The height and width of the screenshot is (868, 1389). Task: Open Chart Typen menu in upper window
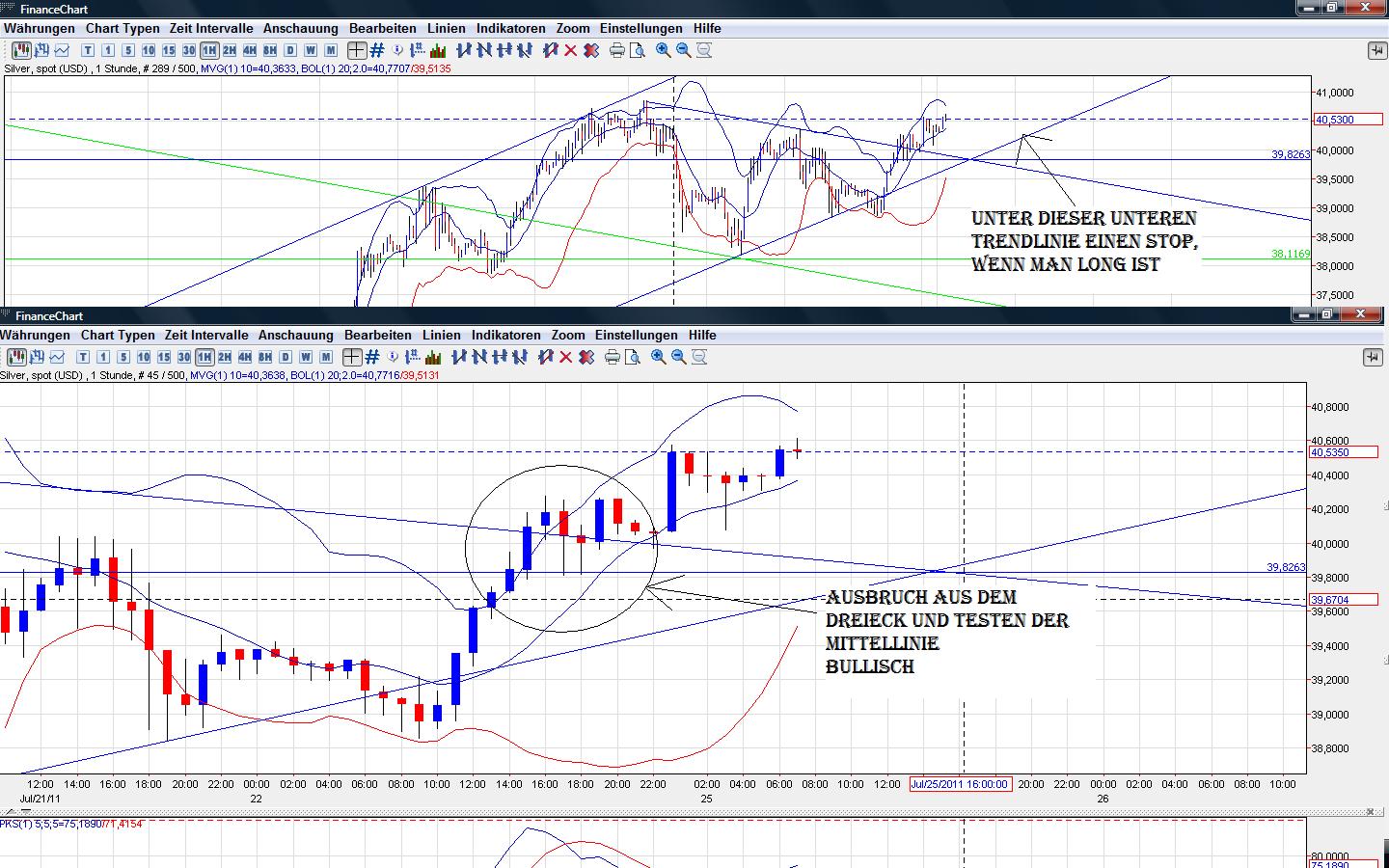123,29
